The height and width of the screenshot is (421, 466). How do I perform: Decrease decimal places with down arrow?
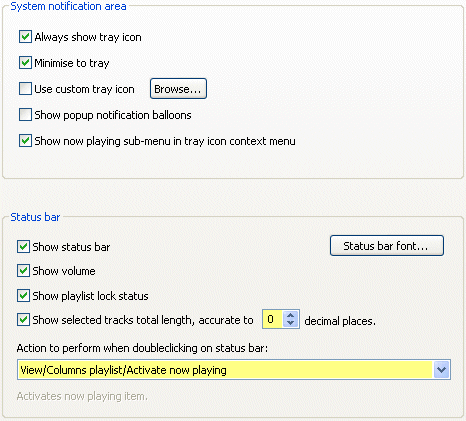(x=291, y=323)
